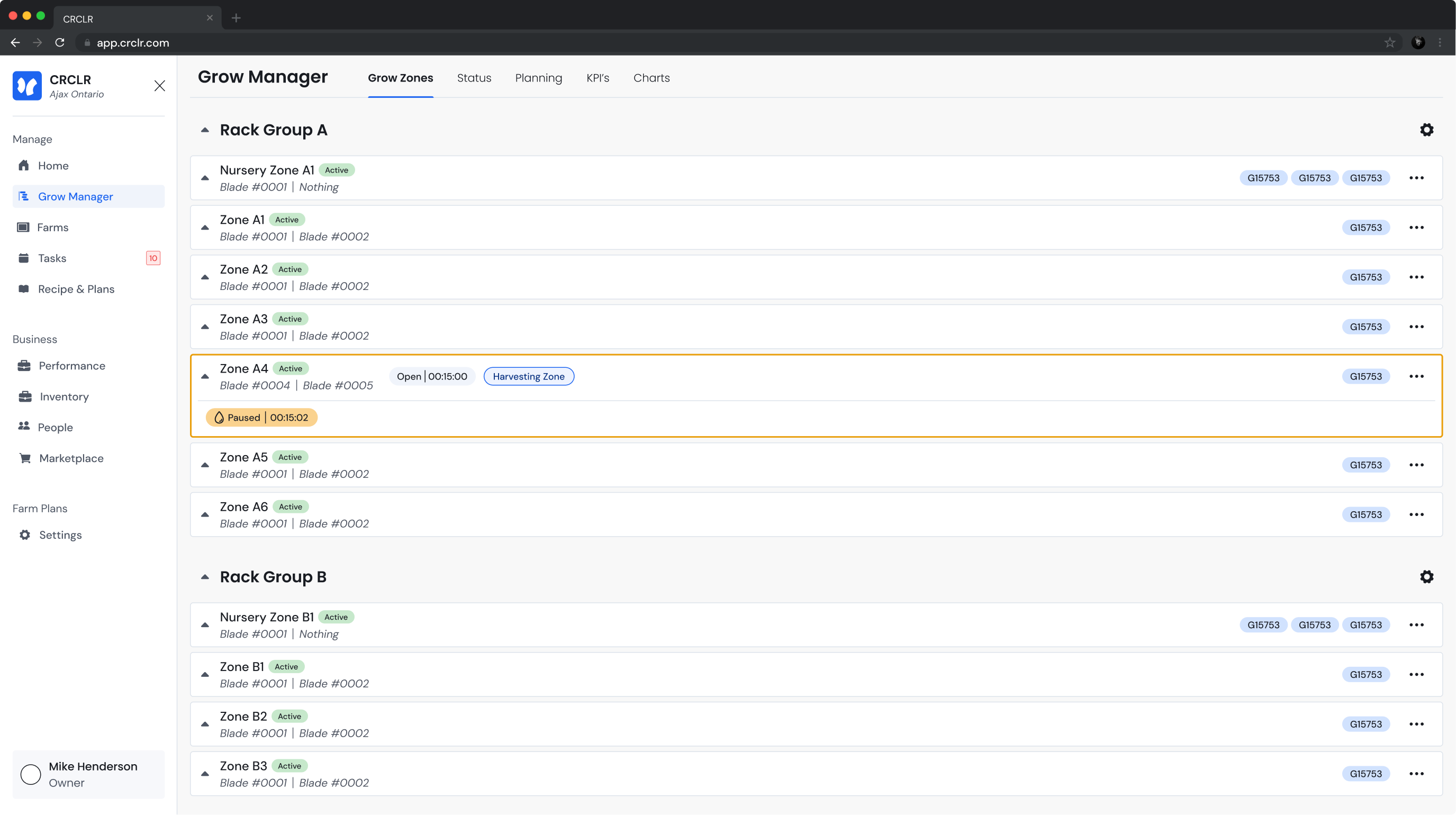This screenshot has height=815, width=1456.
Task: Collapse Rack Group B section
Action: click(205, 576)
